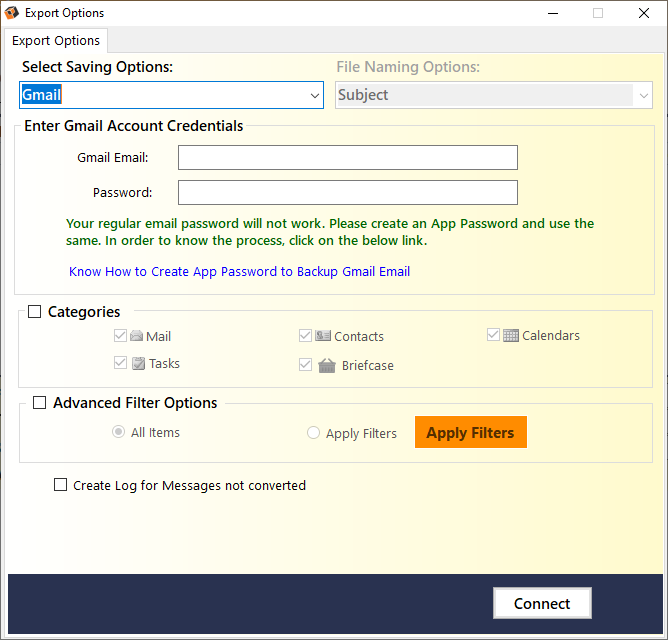The height and width of the screenshot is (640, 668).
Task: Click the orange Apply Filters button
Action: [x=471, y=432]
